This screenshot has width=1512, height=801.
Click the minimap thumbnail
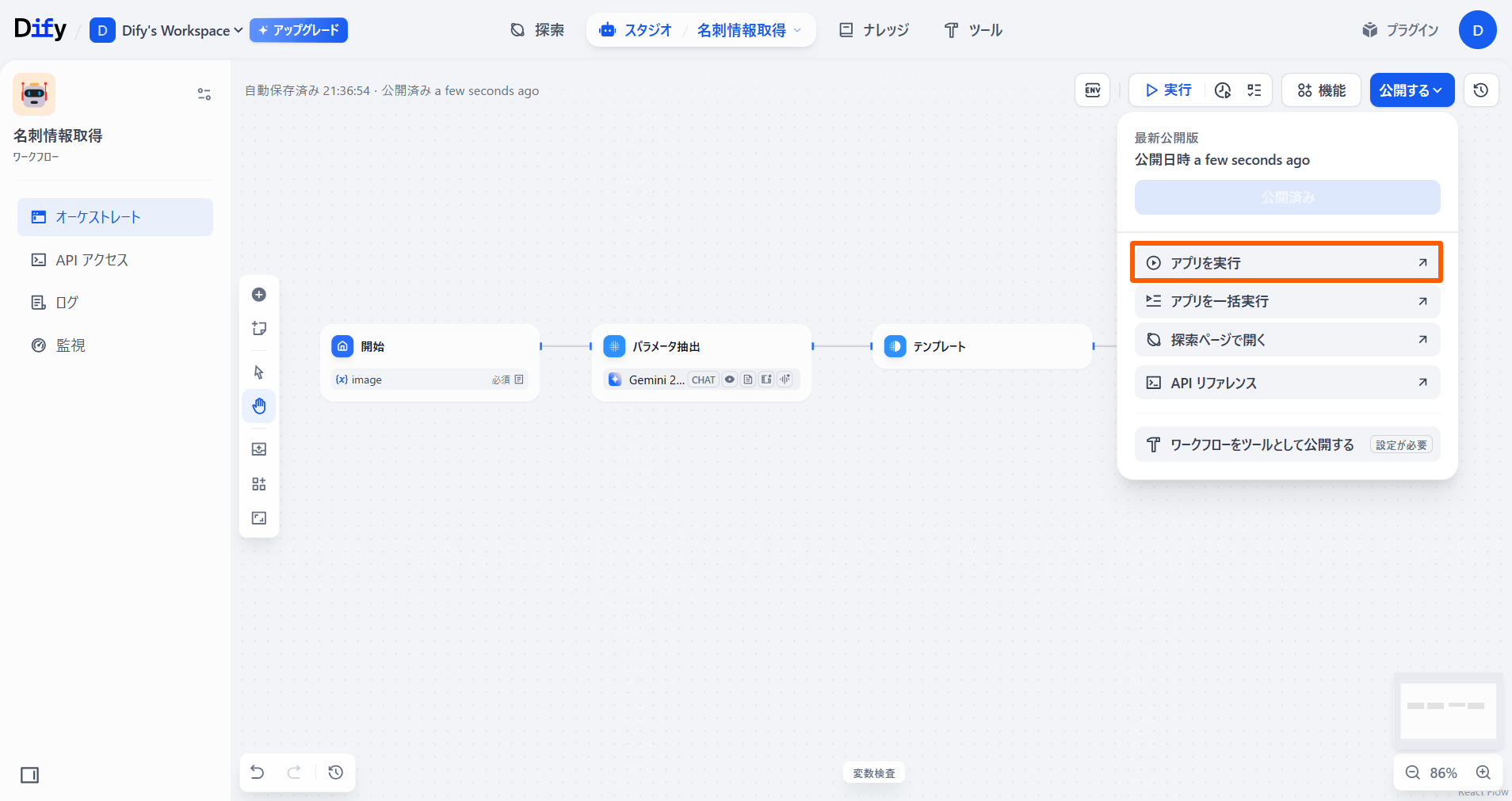click(1448, 710)
